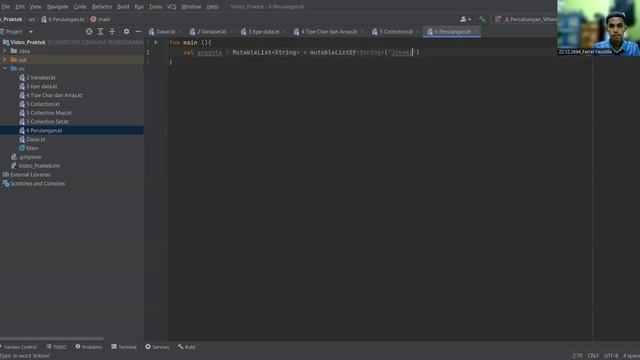The image size is (640, 360).
Task: Open the Tools menu
Action: [155, 7]
